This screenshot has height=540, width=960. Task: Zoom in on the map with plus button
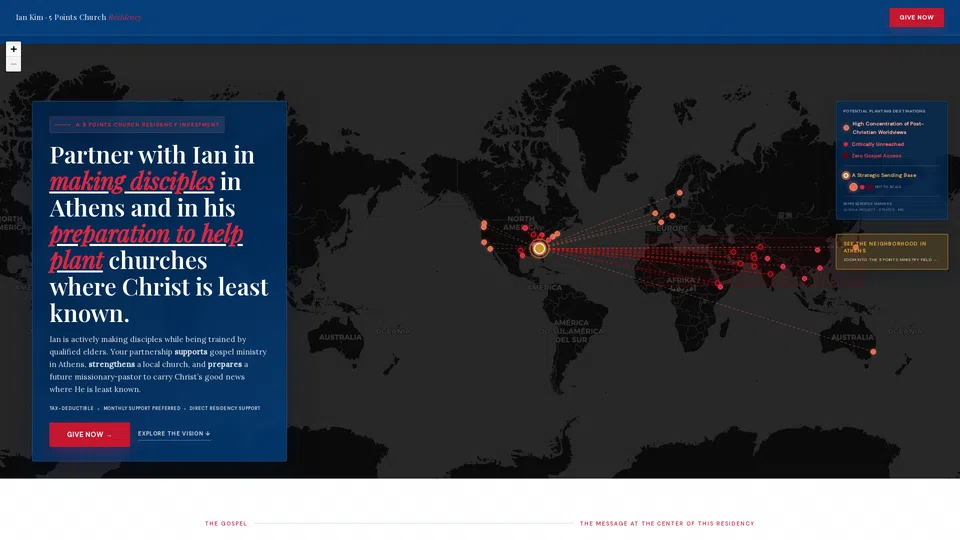click(13, 49)
